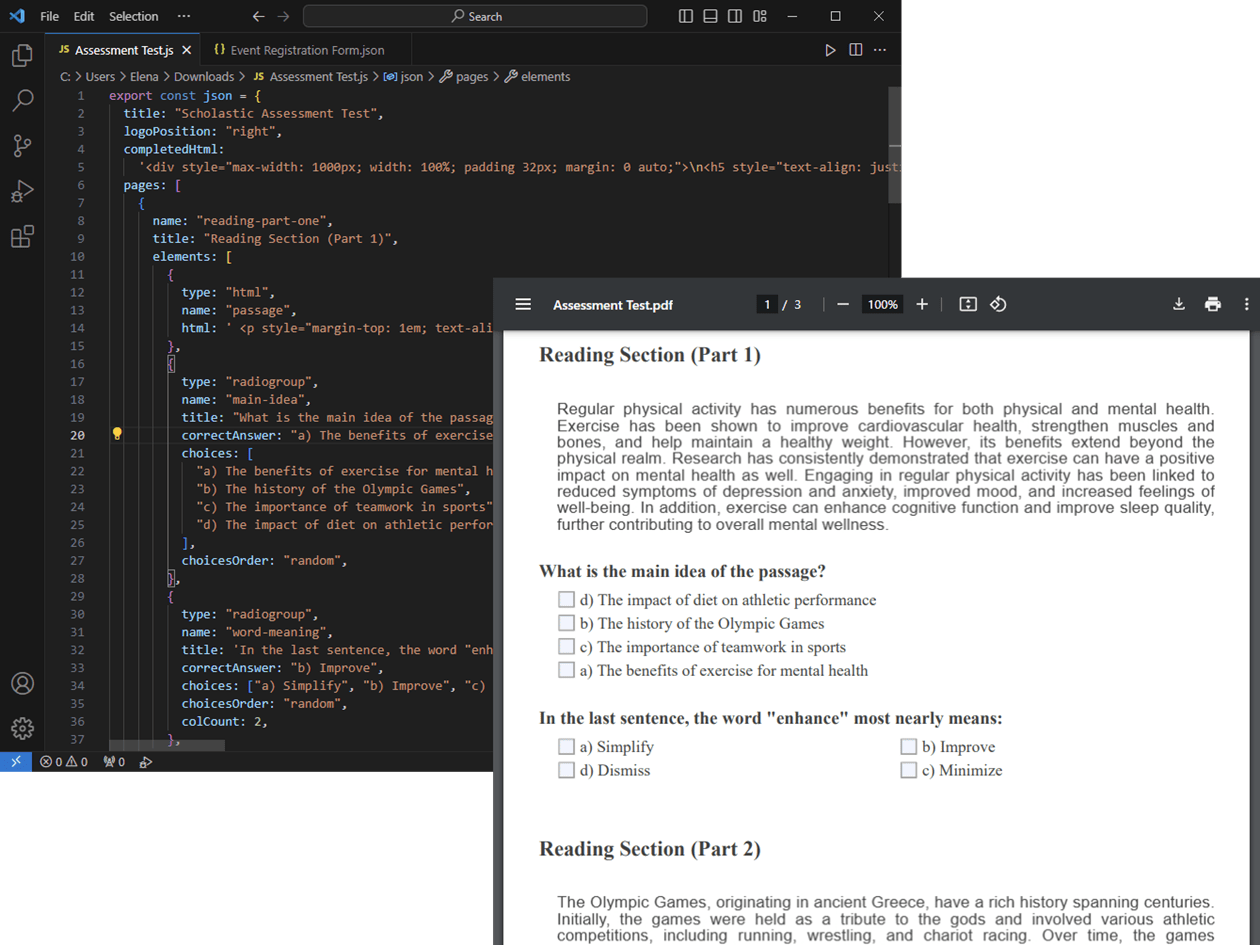Open the editor More Actions ellipsis

click(880, 50)
